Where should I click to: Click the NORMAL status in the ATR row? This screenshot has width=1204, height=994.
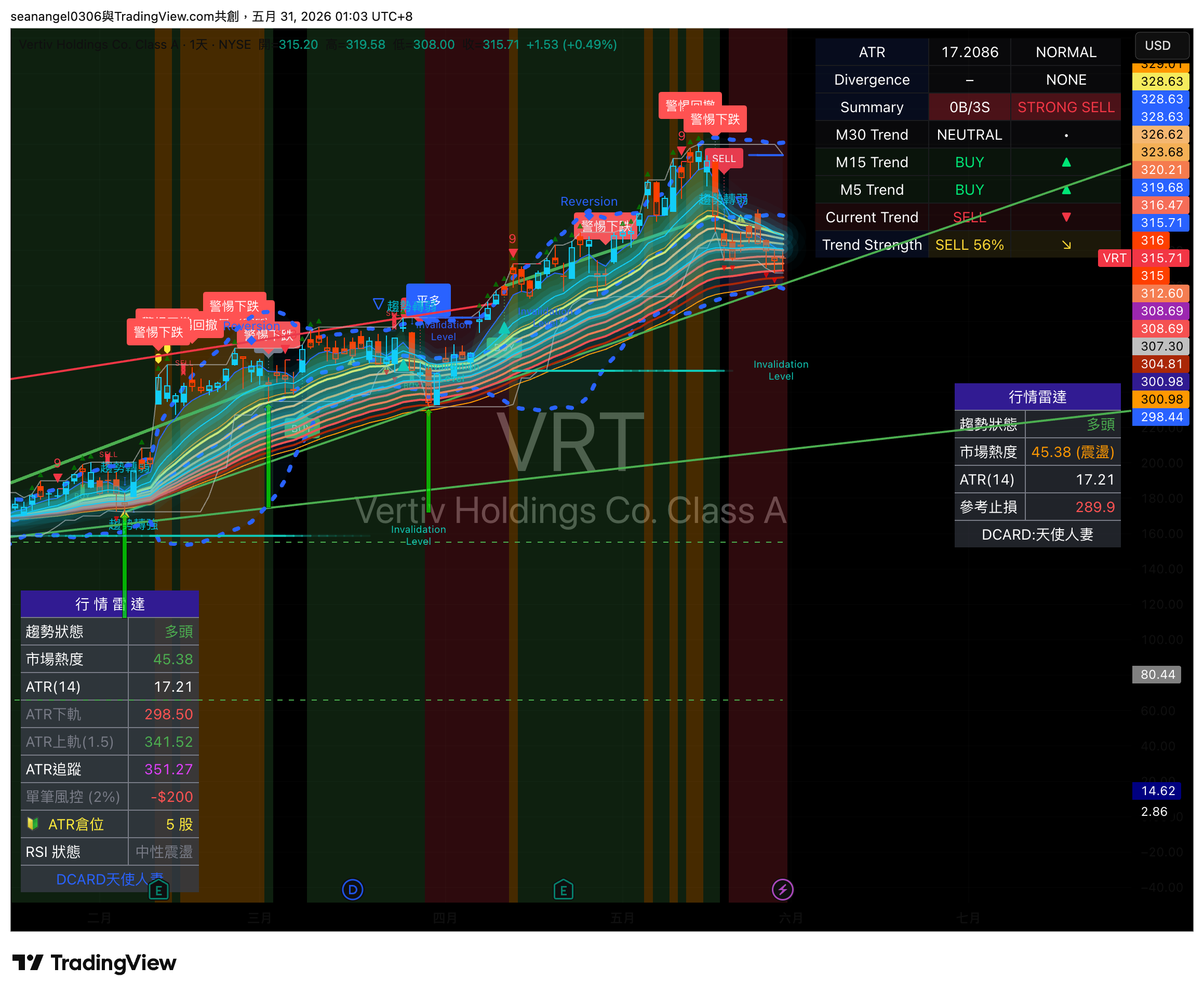tap(1065, 52)
